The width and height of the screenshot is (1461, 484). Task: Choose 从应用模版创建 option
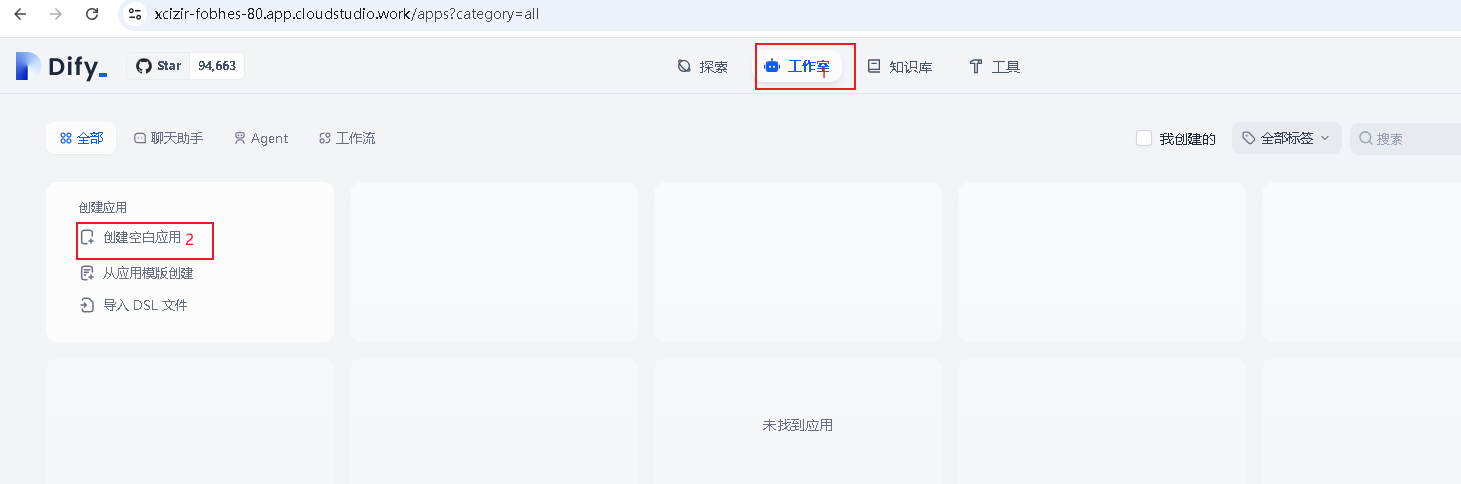pyautogui.click(x=148, y=273)
